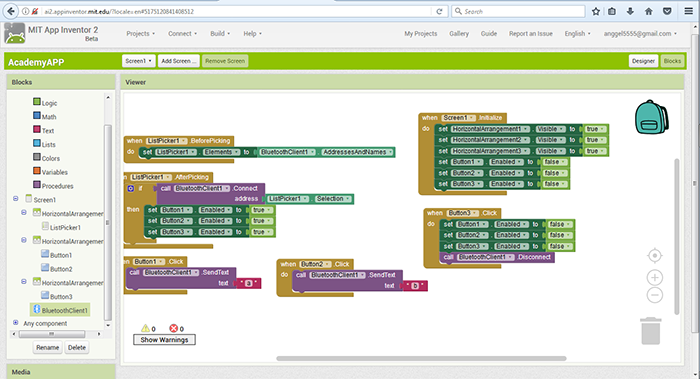This screenshot has height=379, width=700.
Task: Open the Screen1 dropdown selector
Action: (x=138, y=61)
